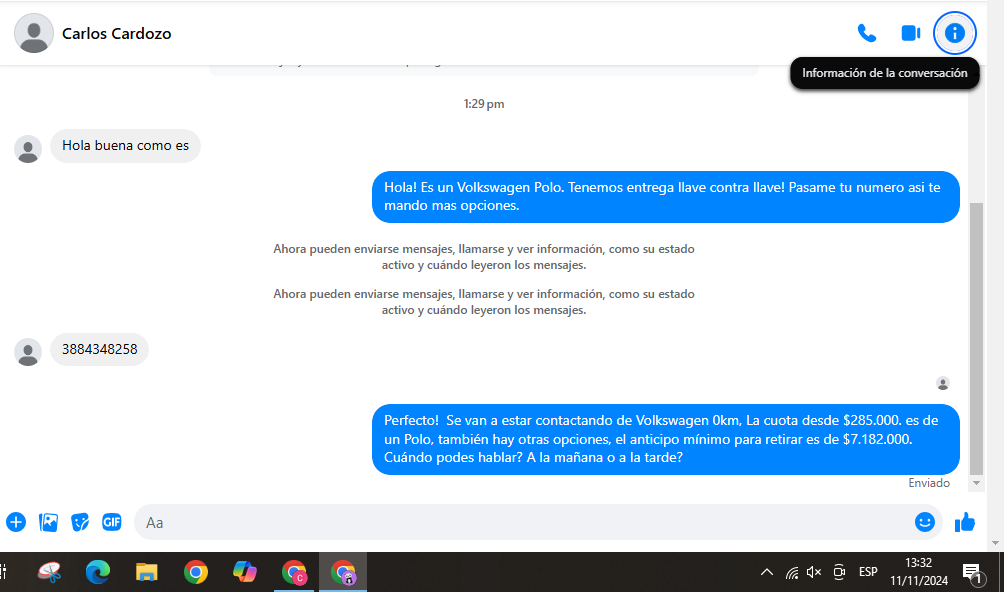The height and width of the screenshot is (592, 1004).
Task: Open File Explorer from the taskbar
Action: (x=147, y=572)
